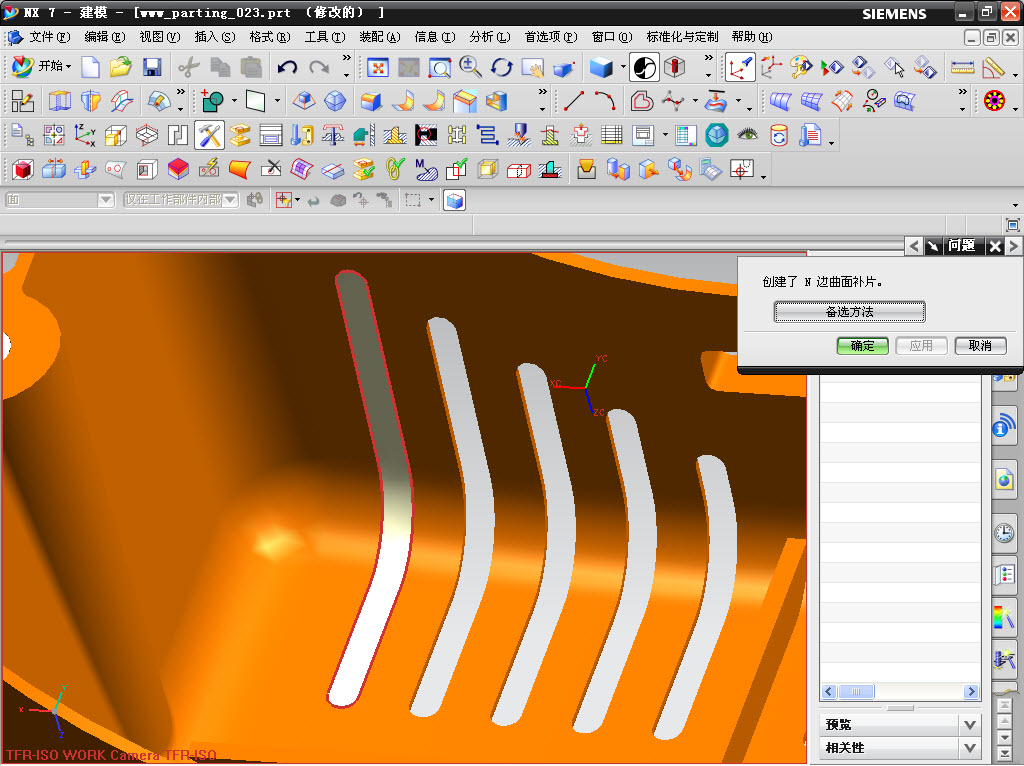1024x766 pixels.
Task: Open the 帮助(H) menu
Action: pos(752,37)
